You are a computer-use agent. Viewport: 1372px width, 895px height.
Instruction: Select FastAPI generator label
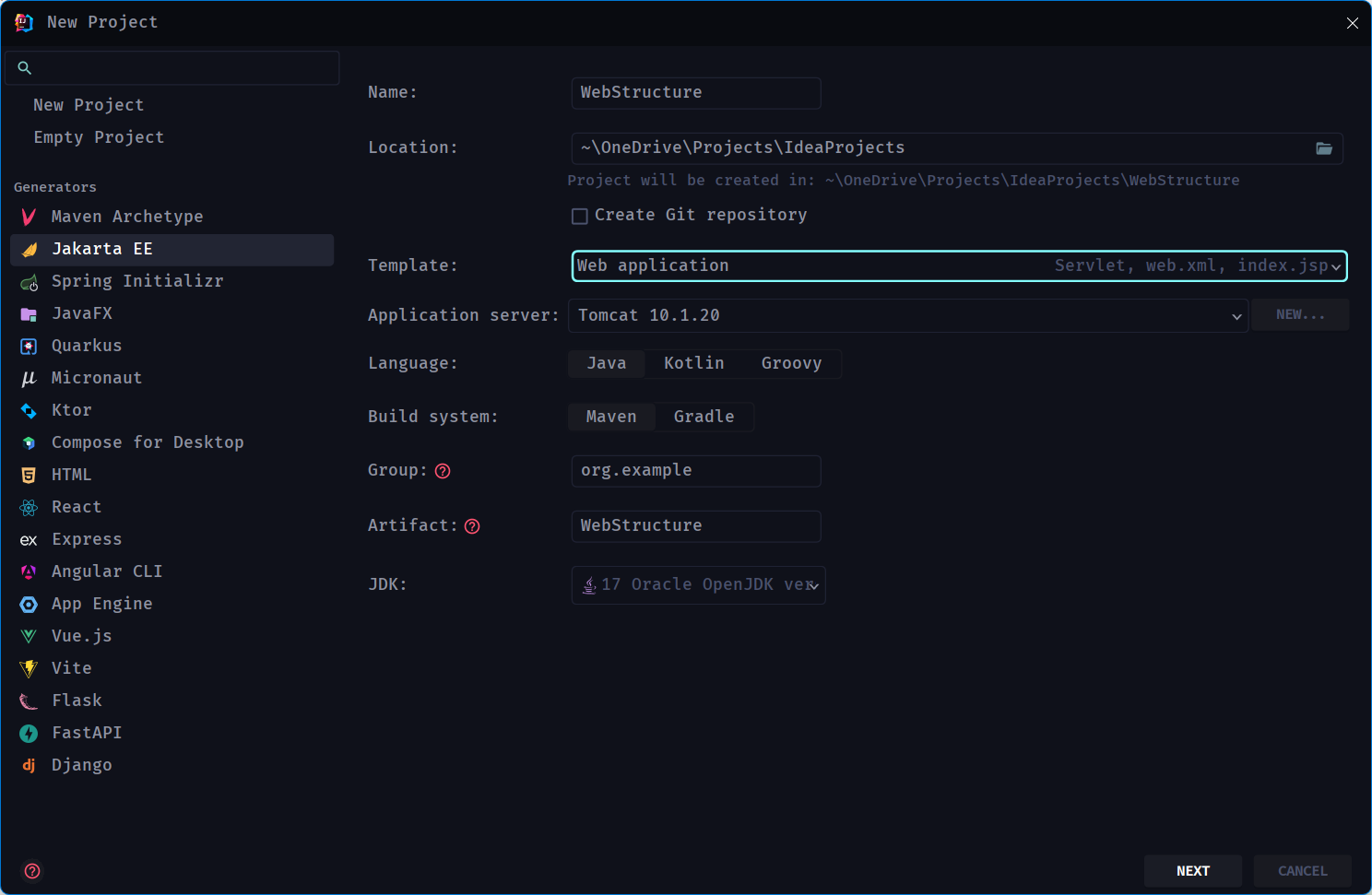point(87,733)
